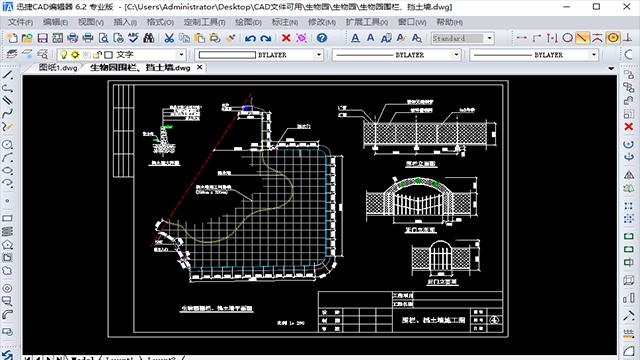The image size is (640, 360).
Task: Click the title block in the drawing
Action: click(x=410, y=311)
